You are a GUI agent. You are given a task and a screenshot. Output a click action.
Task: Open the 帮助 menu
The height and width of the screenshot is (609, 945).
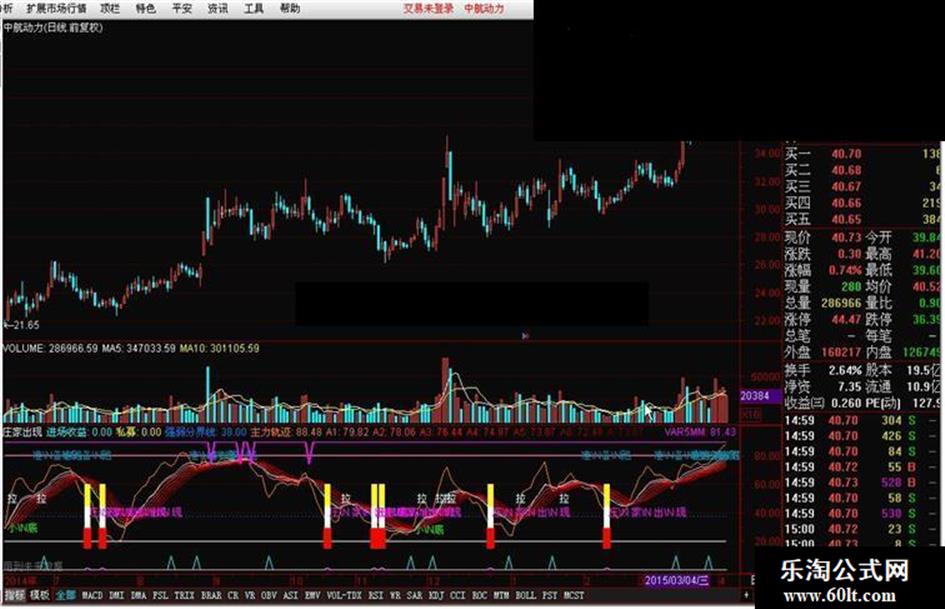pos(290,8)
